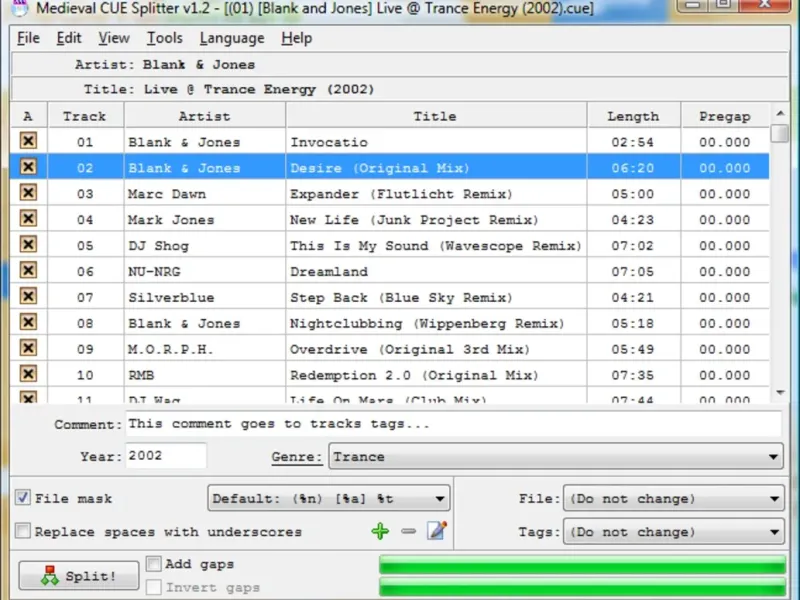Viewport: 800px width, 600px height.
Task: Open the View menu
Action: point(113,38)
